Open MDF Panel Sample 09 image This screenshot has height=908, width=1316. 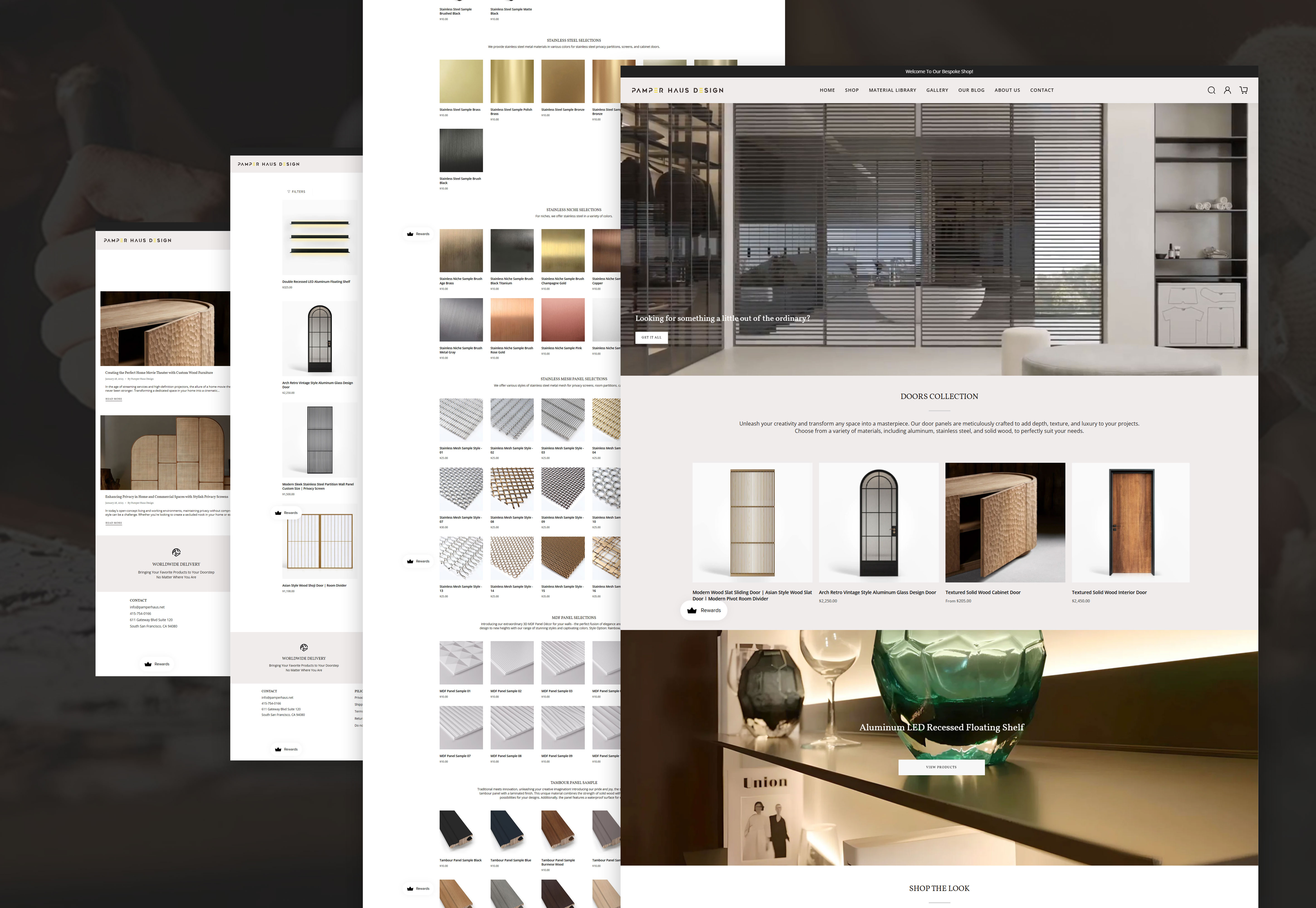pyautogui.click(x=563, y=728)
